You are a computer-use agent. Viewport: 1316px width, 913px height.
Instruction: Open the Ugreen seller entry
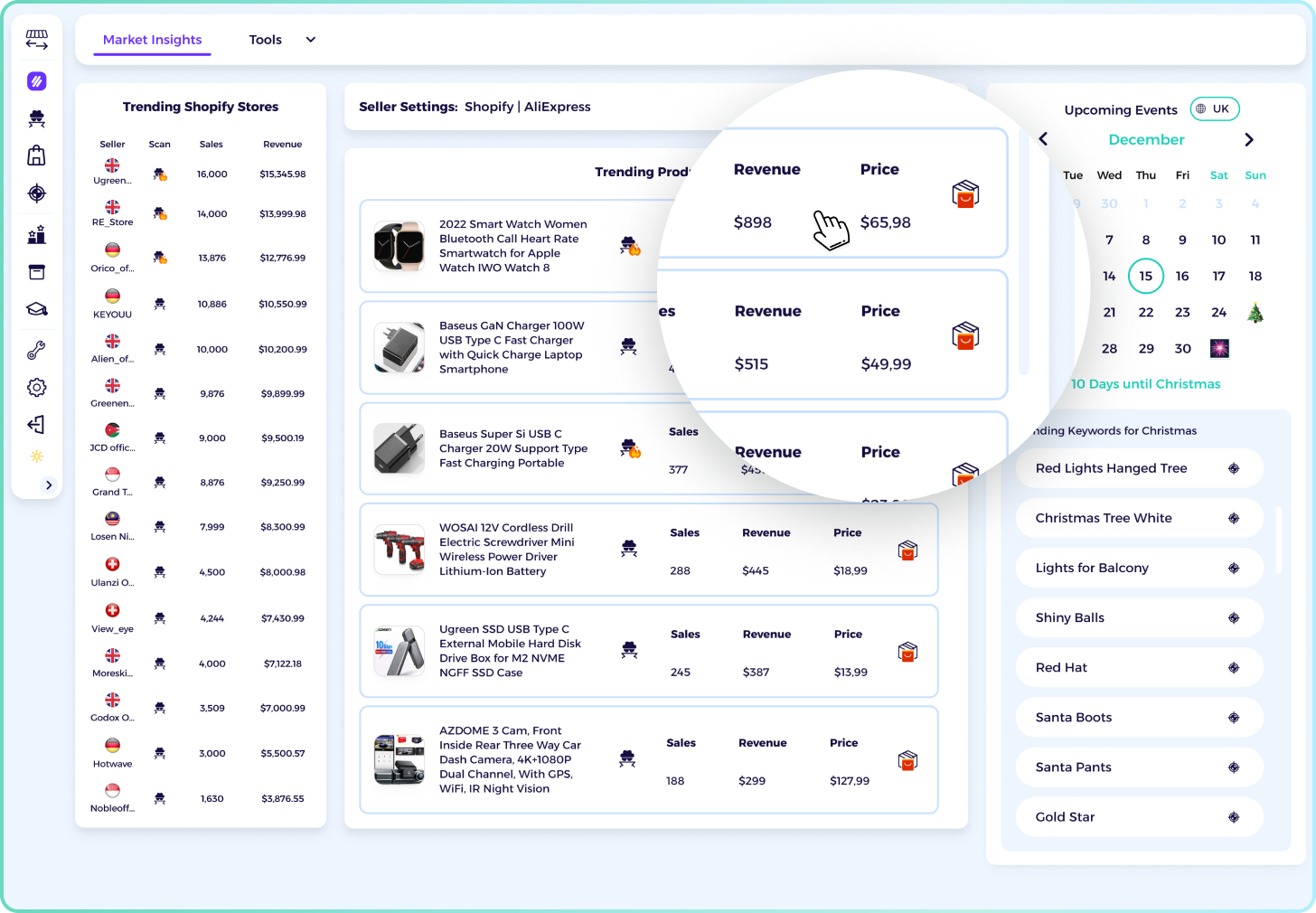[x=112, y=172]
